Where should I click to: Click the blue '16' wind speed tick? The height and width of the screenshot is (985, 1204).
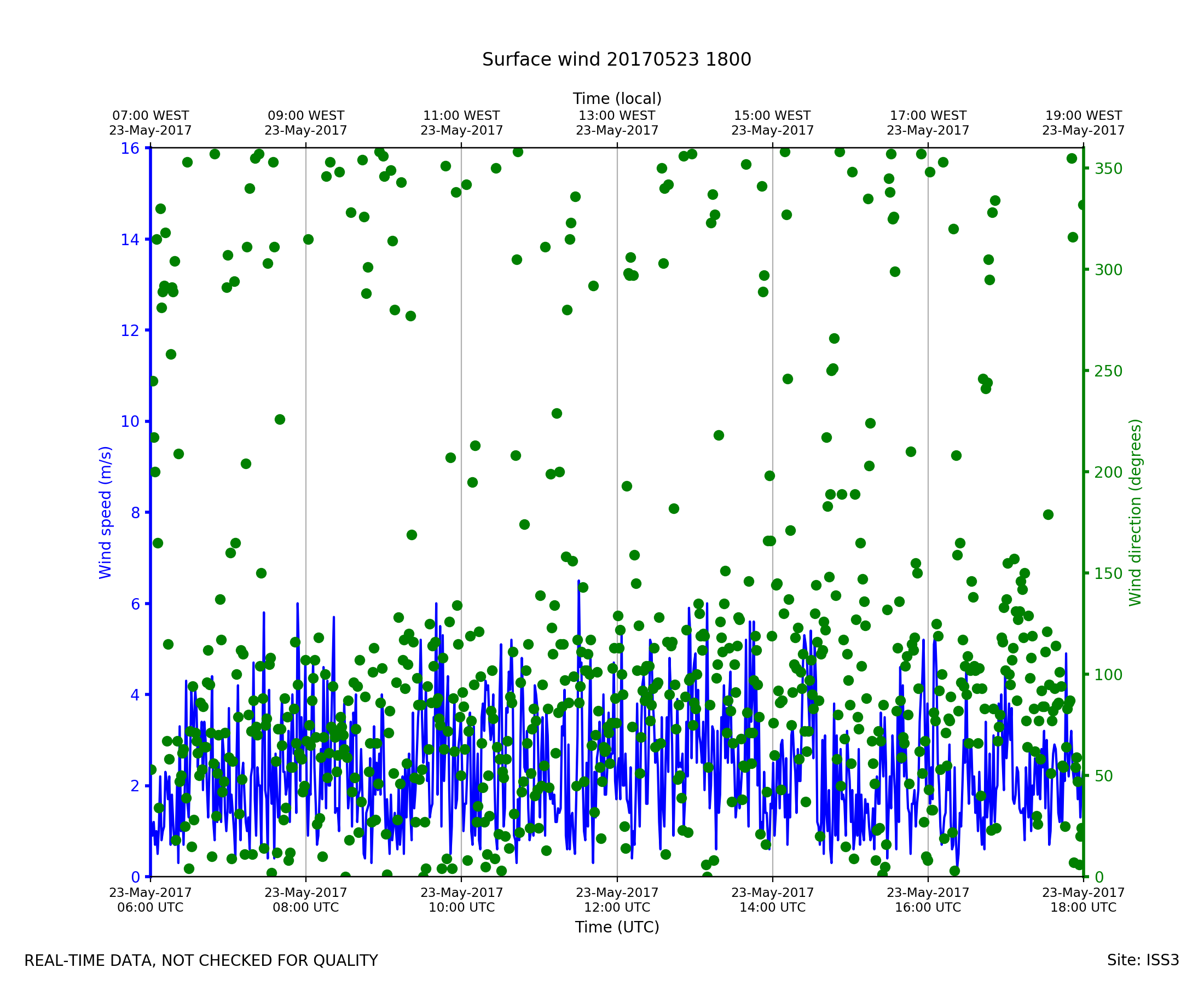click(x=129, y=149)
